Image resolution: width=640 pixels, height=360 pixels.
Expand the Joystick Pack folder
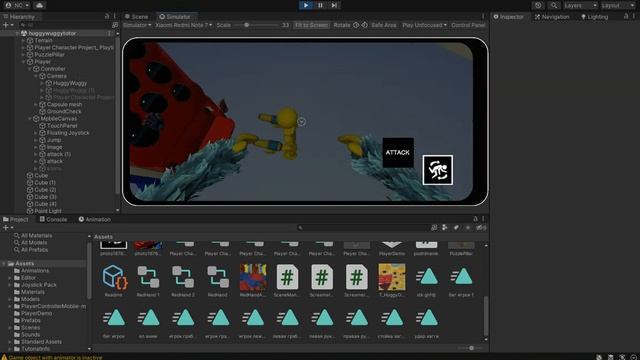pyautogui.click(x=11, y=285)
